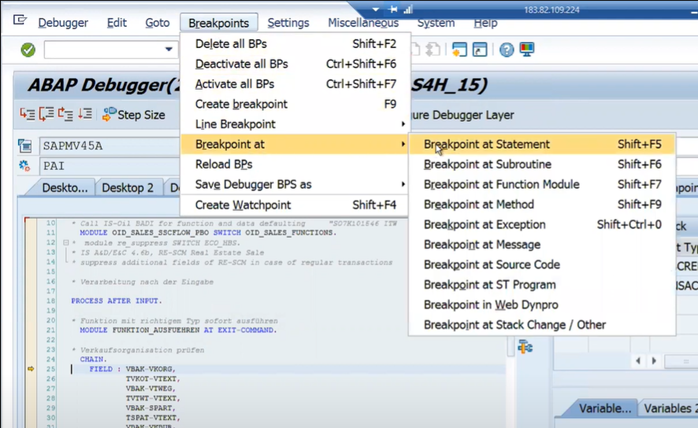Open the Edit menu
This screenshot has width=698, height=428.
[117, 23]
